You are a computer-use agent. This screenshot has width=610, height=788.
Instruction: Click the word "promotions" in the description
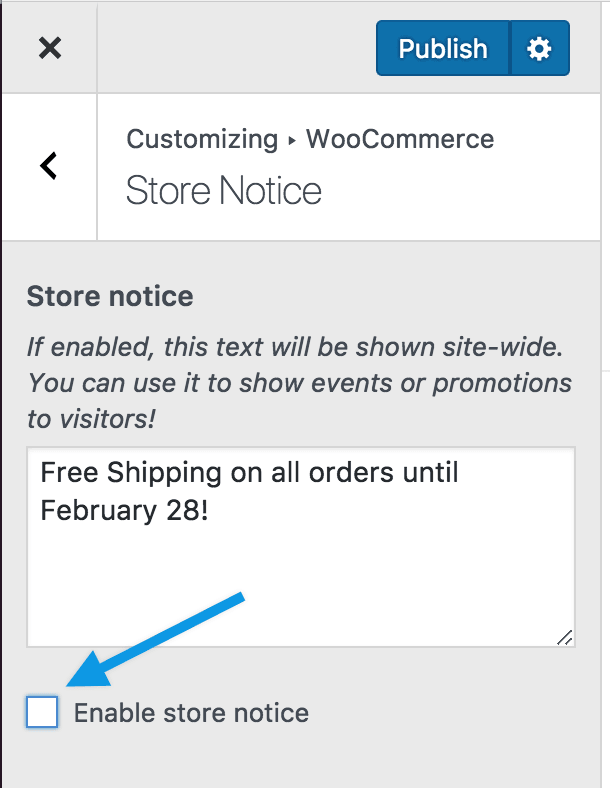click(500, 384)
